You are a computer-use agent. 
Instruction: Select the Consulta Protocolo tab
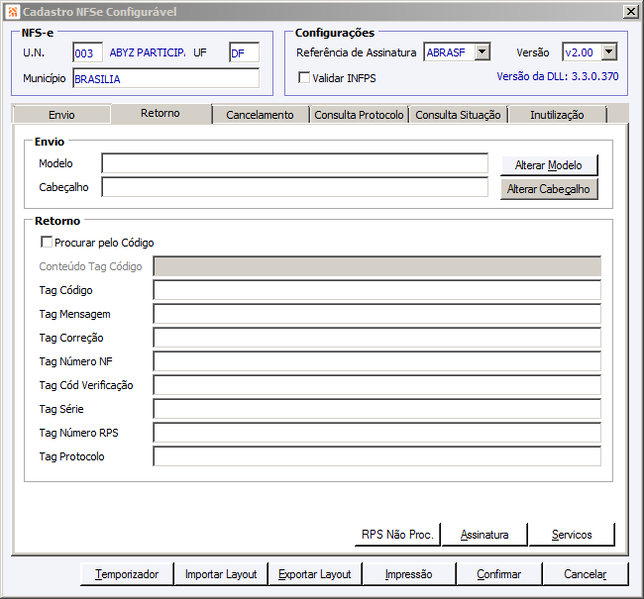(359, 115)
